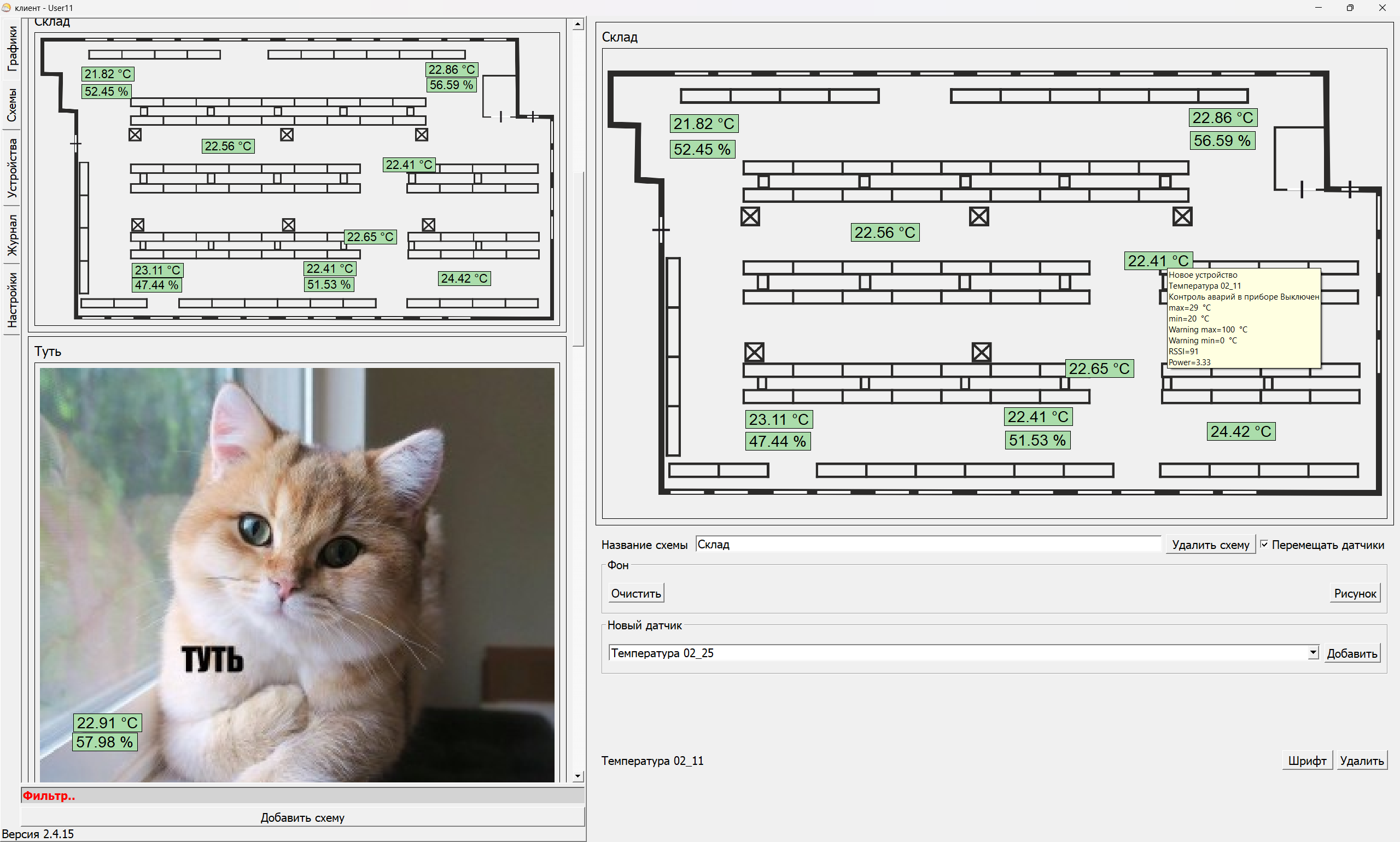
Task: Select the Туть cat scheme thumbnail
Action: (x=297, y=574)
